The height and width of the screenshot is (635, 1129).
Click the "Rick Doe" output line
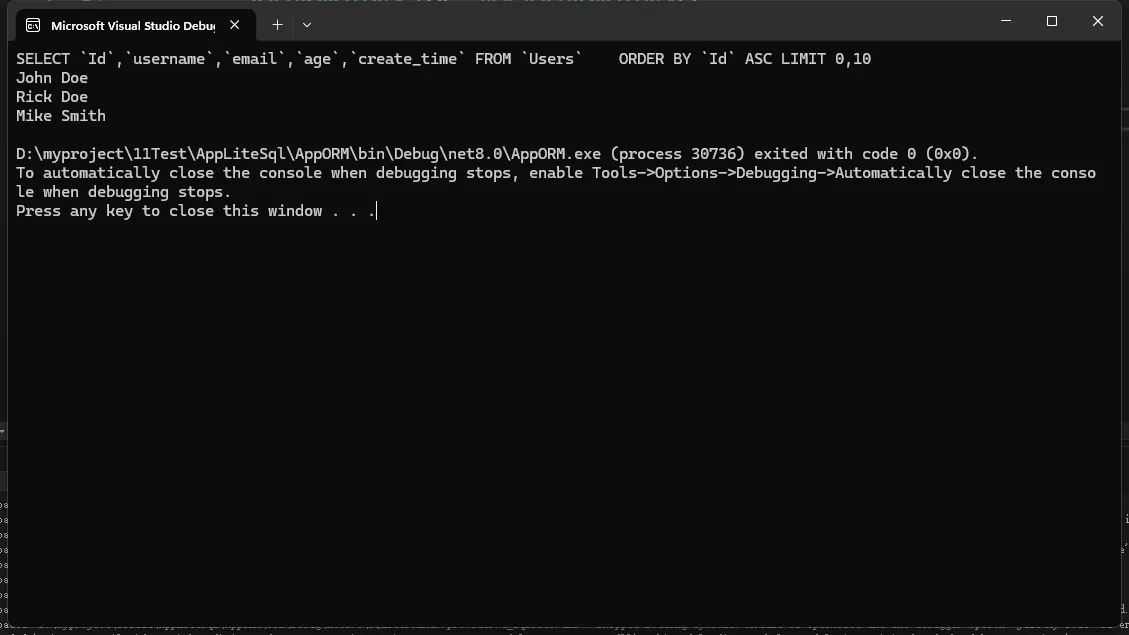(x=52, y=97)
